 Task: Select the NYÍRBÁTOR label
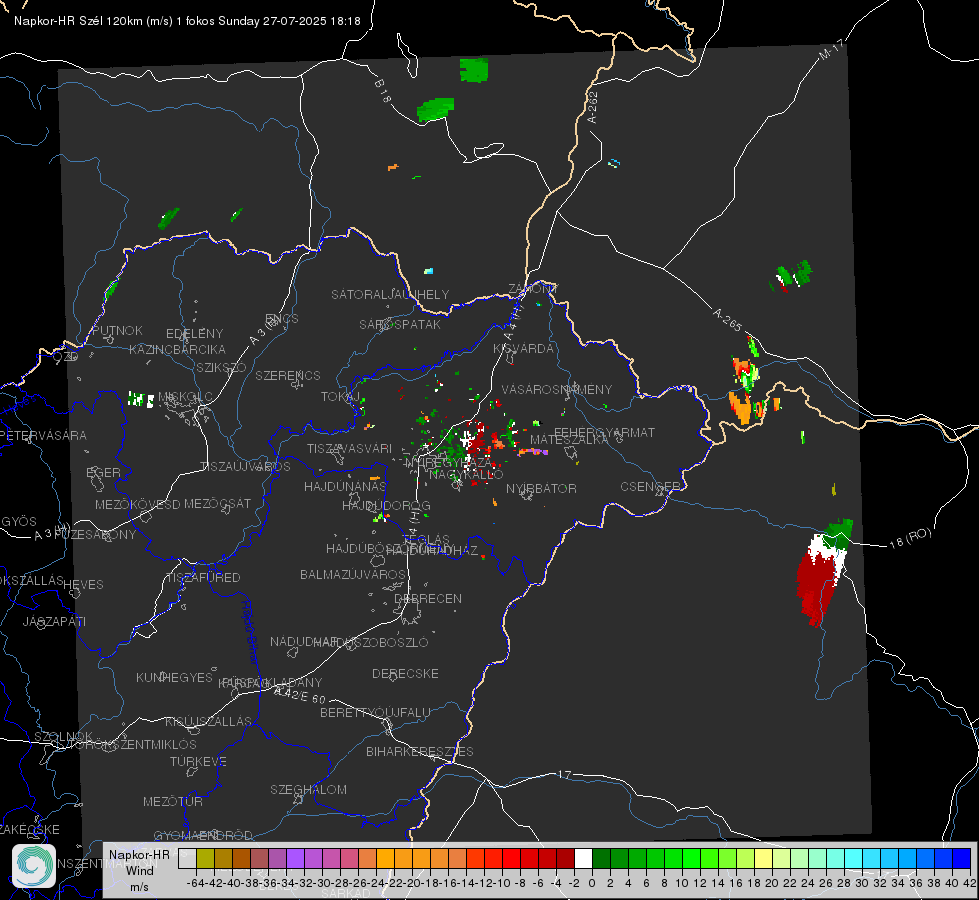[x=541, y=488]
